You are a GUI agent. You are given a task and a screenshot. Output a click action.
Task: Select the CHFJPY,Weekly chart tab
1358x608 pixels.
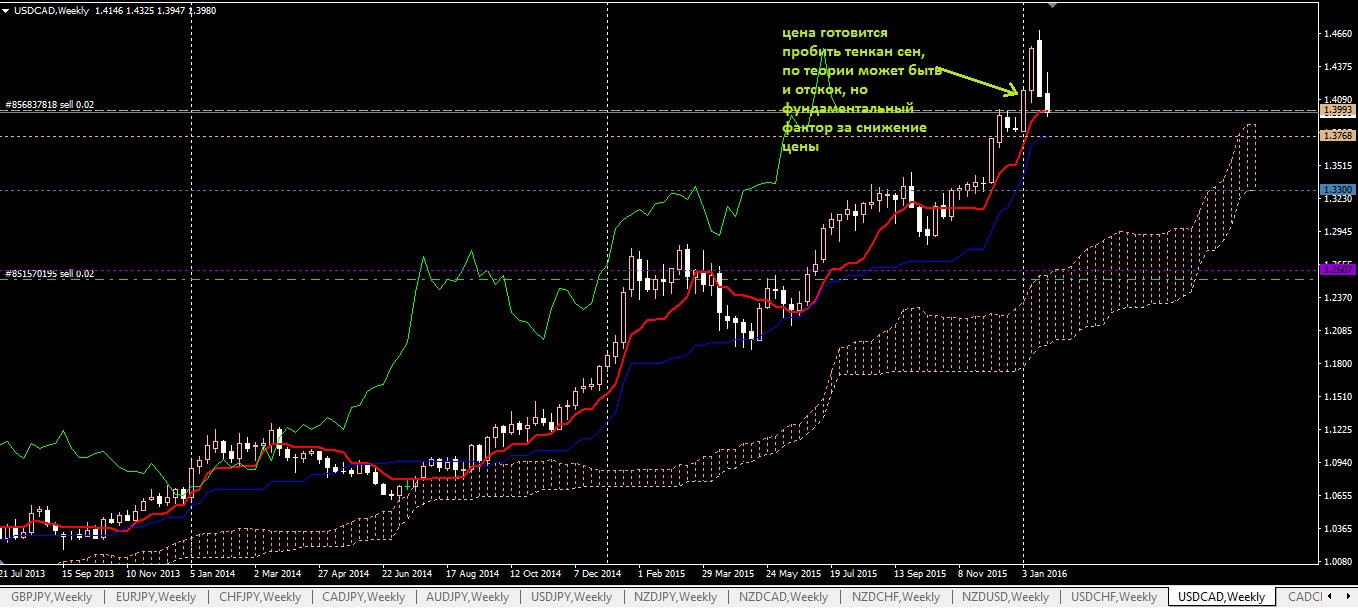259,597
